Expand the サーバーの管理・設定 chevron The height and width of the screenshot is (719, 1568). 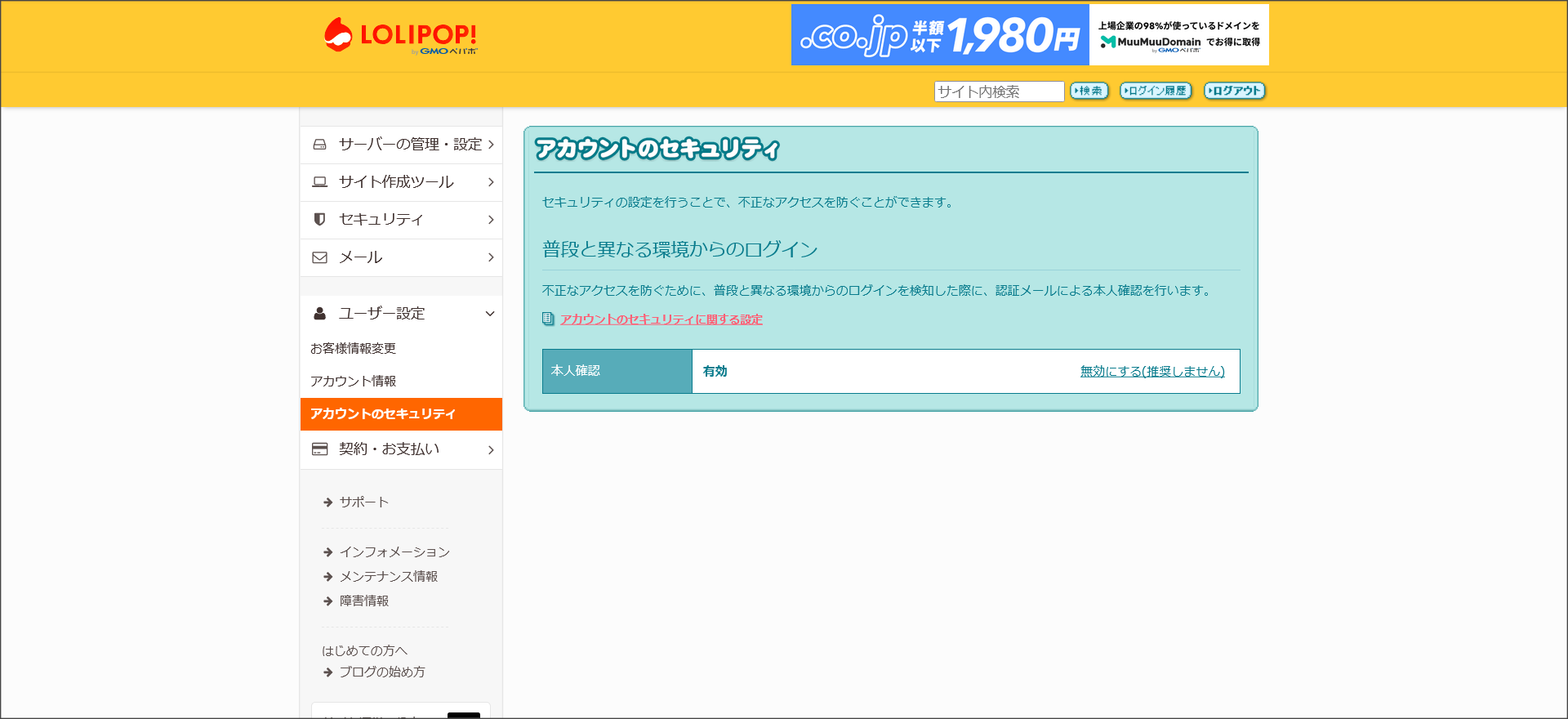pos(491,145)
